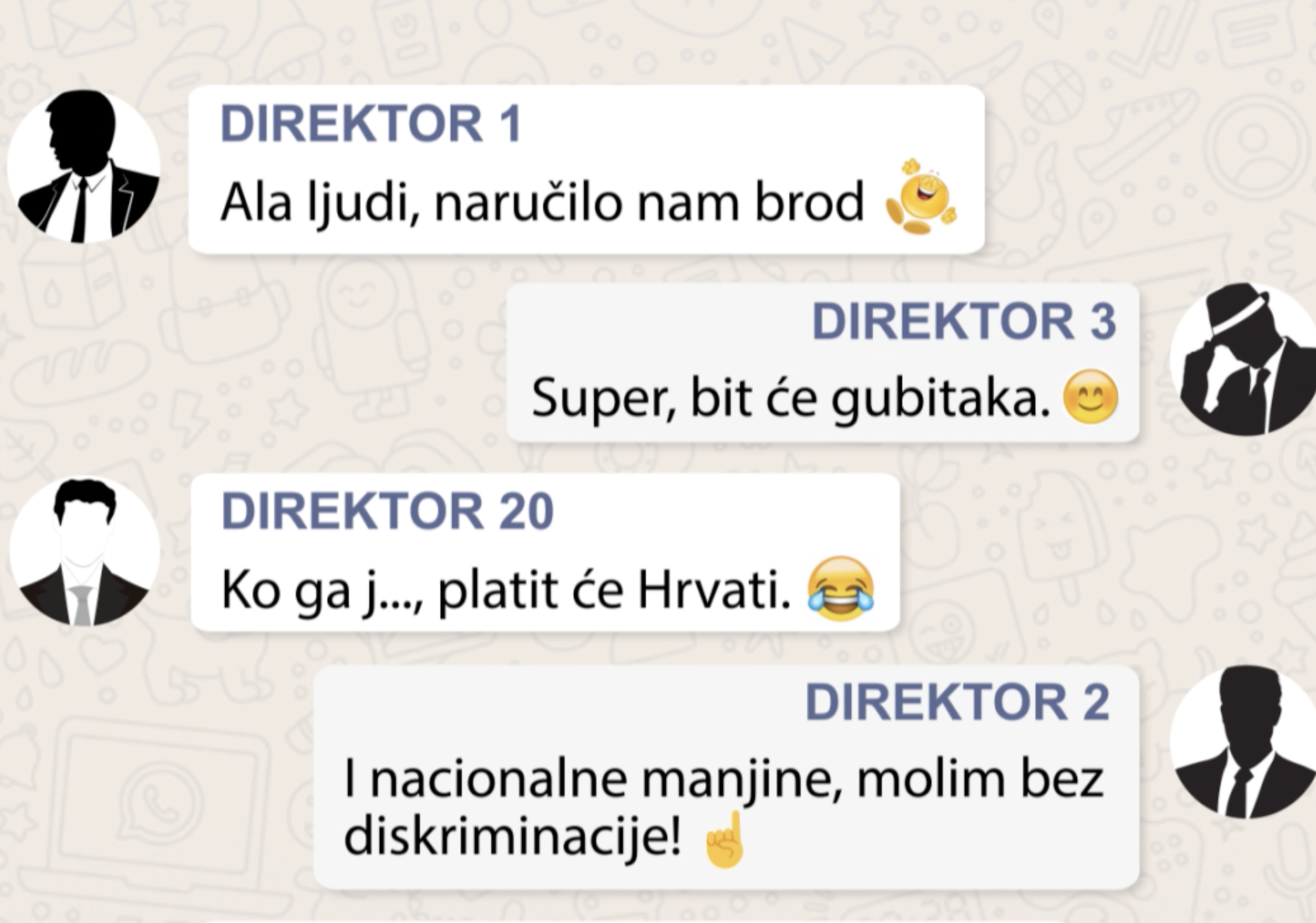Image resolution: width=1316 pixels, height=923 pixels.
Task: Select message 'Super, bit će gubitaka.'
Action: coord(823,362)
